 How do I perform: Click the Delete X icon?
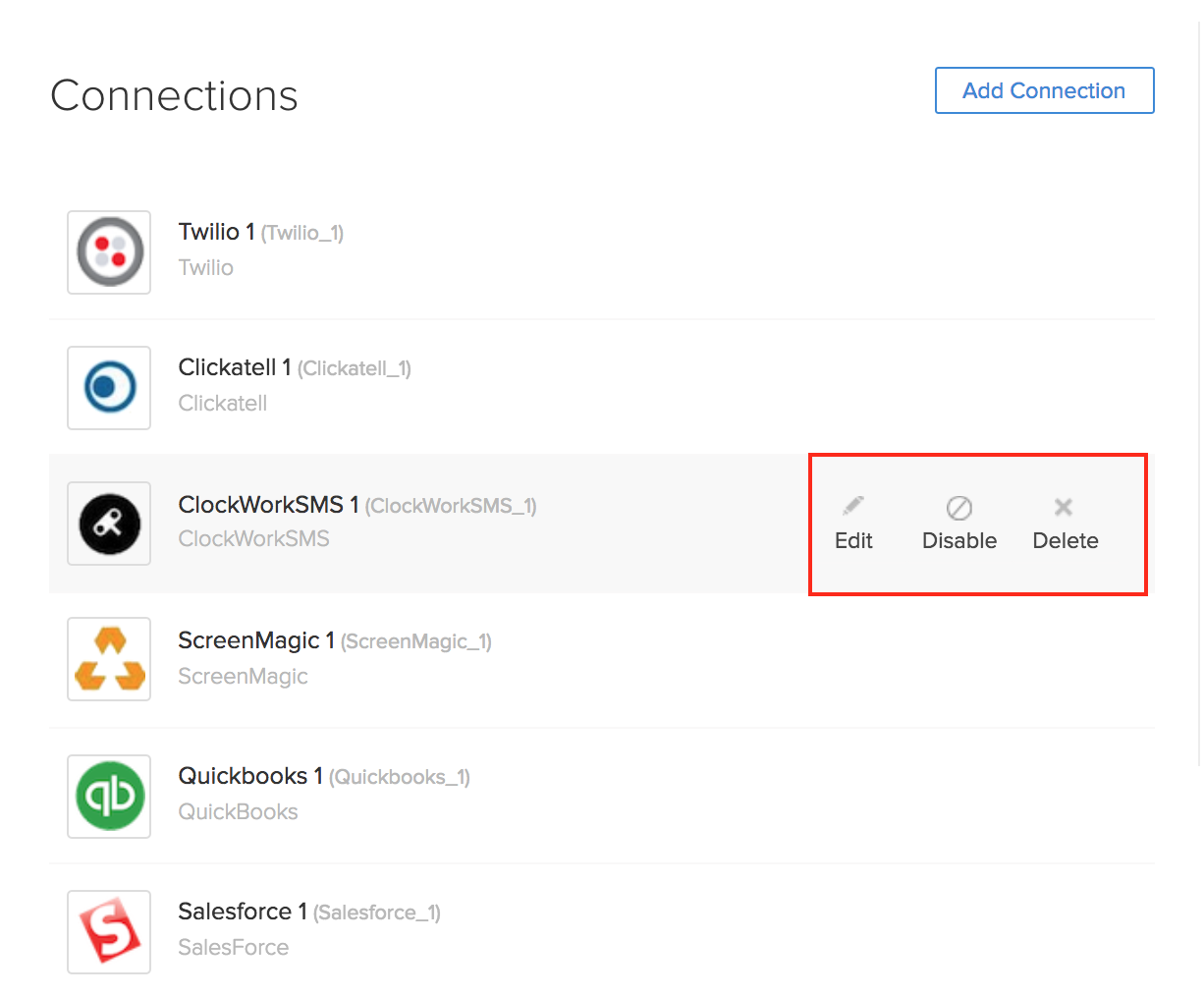pyautogui.click(x=1063, y=507)
